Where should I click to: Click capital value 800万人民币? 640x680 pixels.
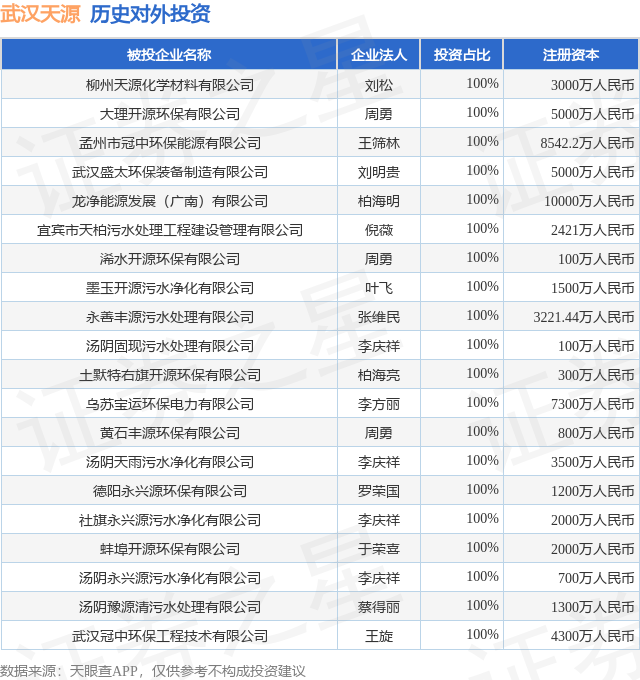(596, 433)
